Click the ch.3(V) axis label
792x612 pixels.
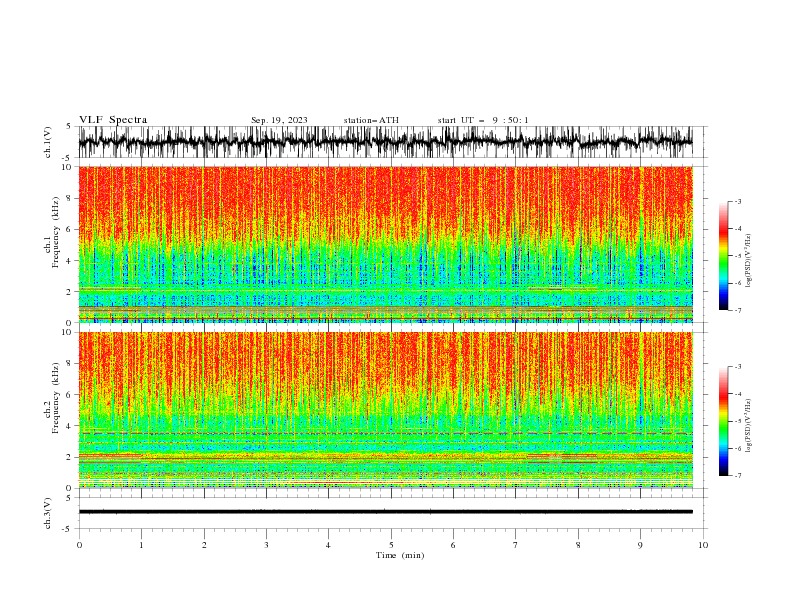click(x=48, y=513)
